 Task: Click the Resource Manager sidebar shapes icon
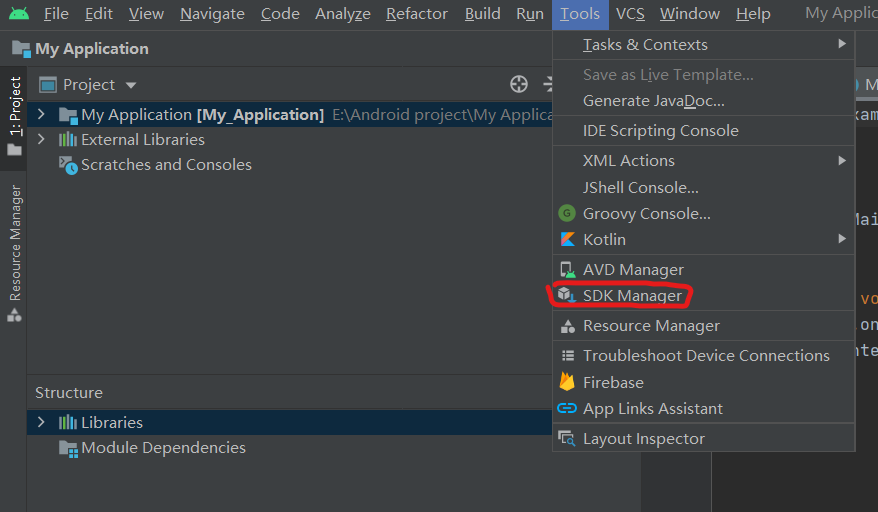pos(15,315)
